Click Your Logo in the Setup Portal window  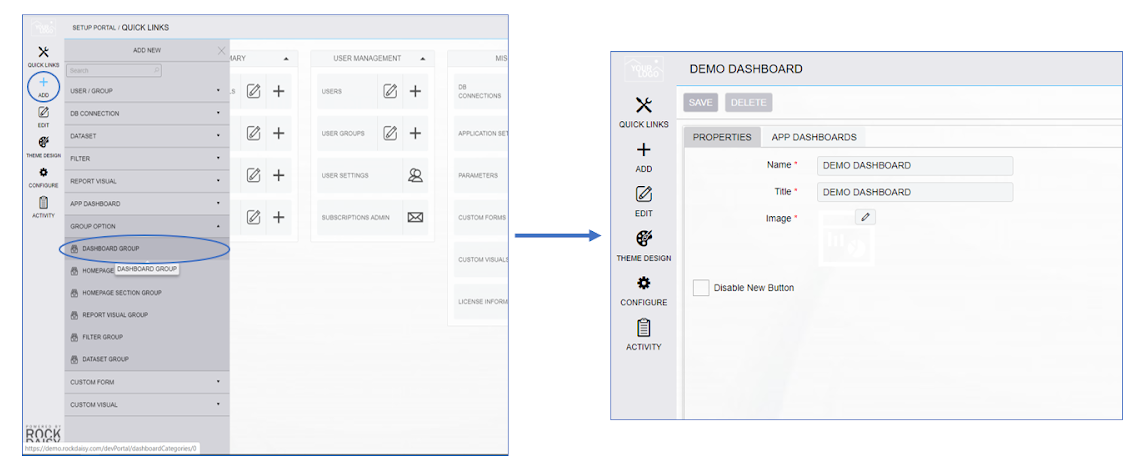[43, 27]
